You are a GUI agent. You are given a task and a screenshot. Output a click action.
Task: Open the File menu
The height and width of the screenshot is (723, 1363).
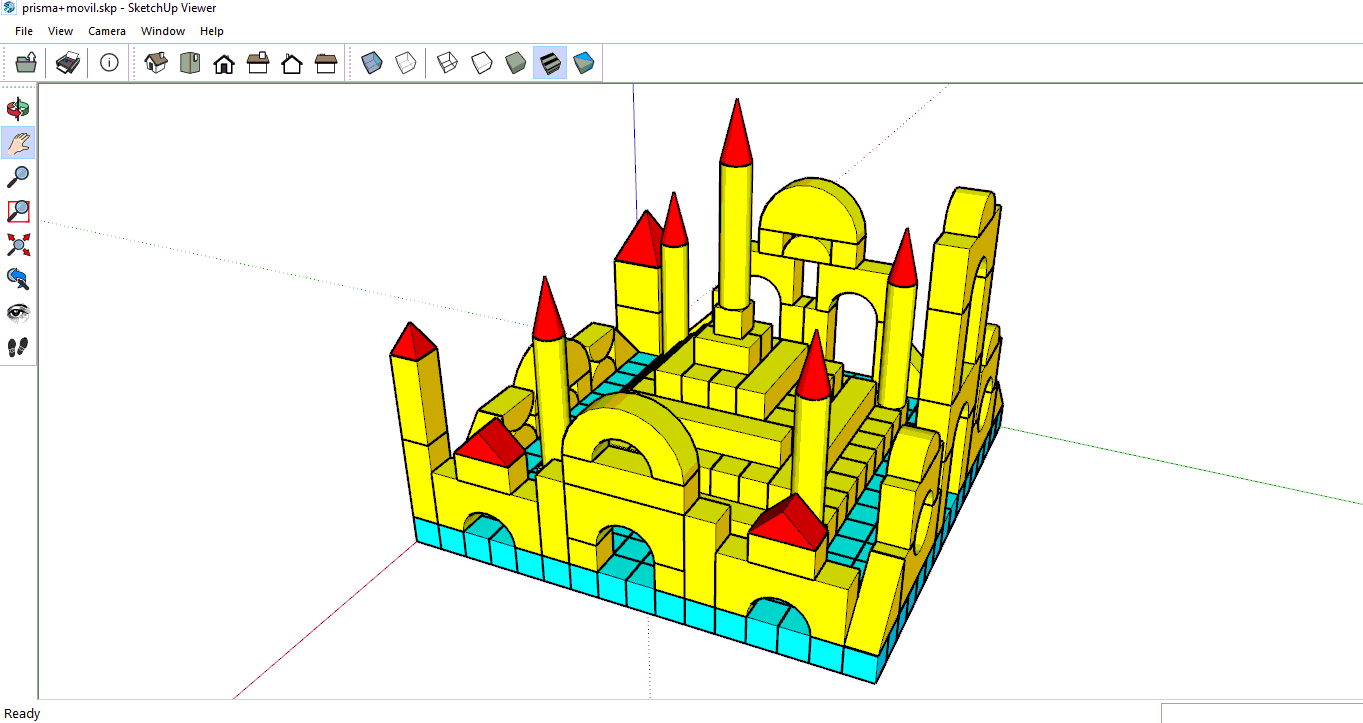[x=24, y=31]
